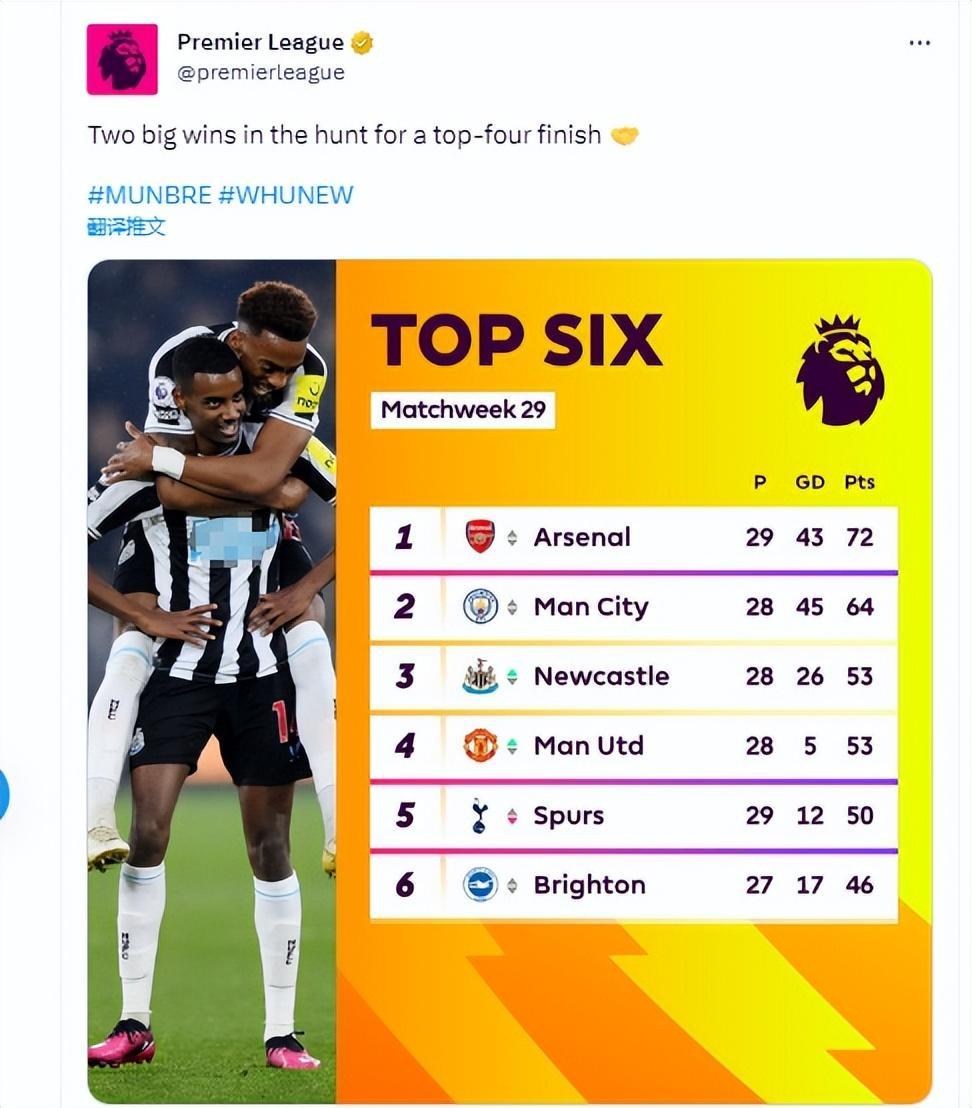
Task: Click the gold verified badge
Action: (x=361, y=43)
